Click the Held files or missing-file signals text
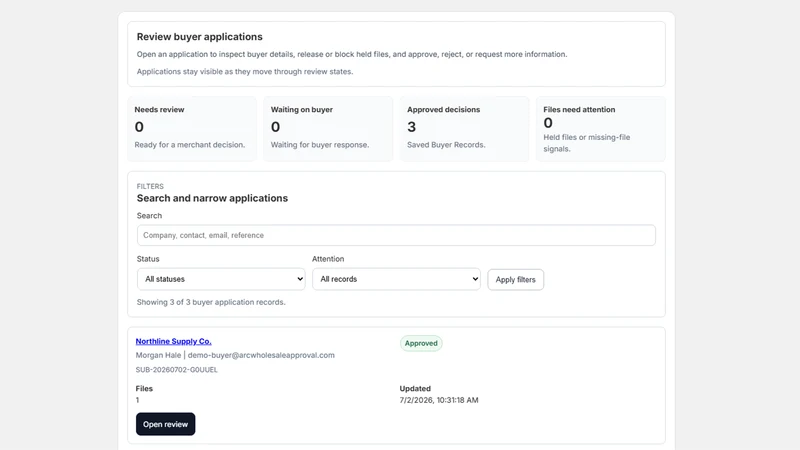The image size is (800, 450). (587, 143)
